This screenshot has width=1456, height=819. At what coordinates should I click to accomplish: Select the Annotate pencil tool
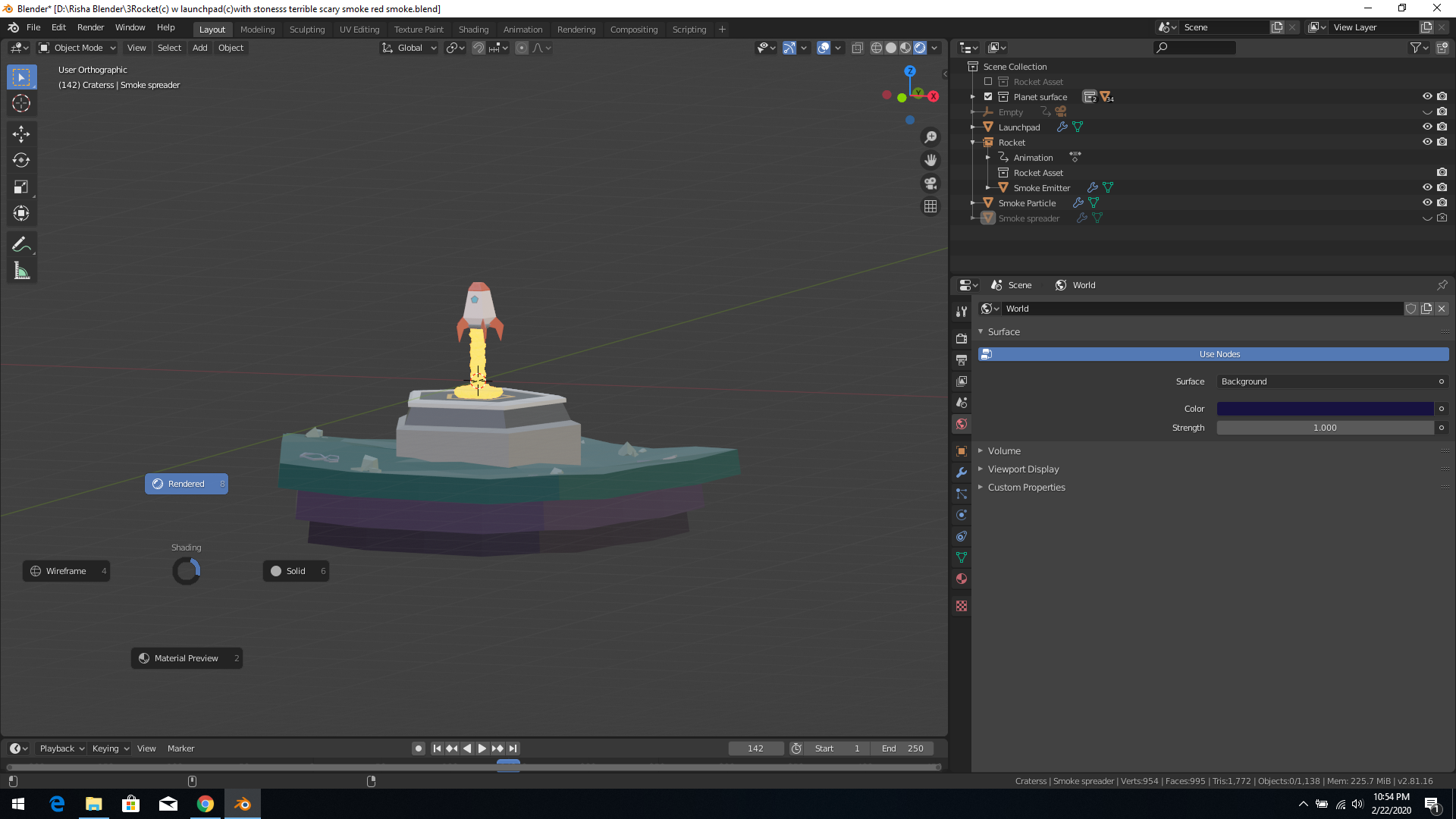tap(21, 244)
